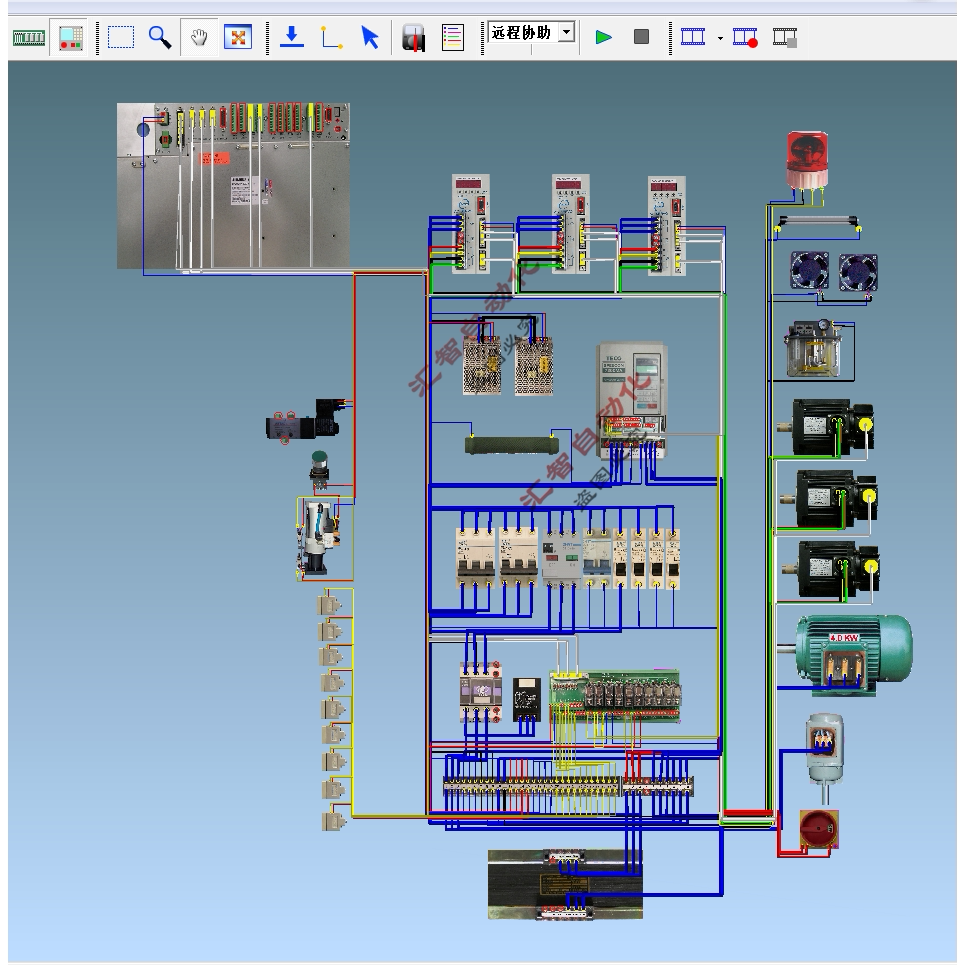Click the blue download arrow icon
The height and width of the screenshot is (965, 965).
coord(292,37)
